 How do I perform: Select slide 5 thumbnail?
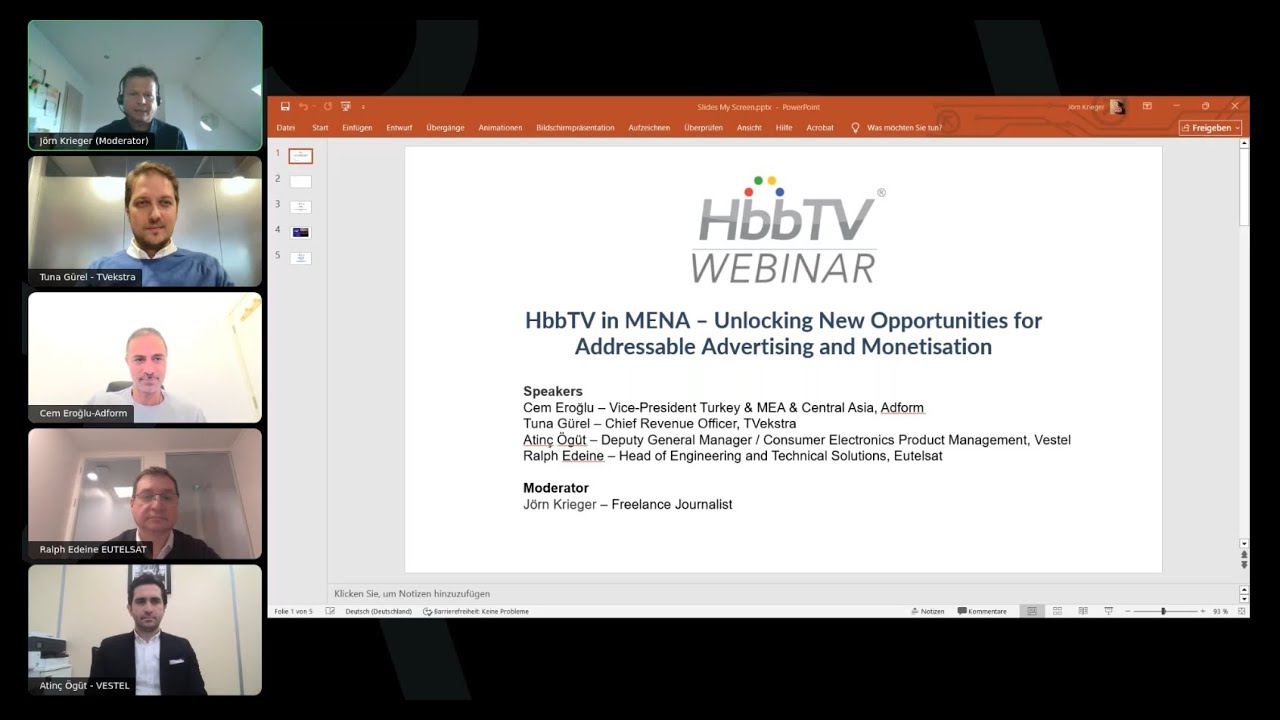(x=300, y=258)
